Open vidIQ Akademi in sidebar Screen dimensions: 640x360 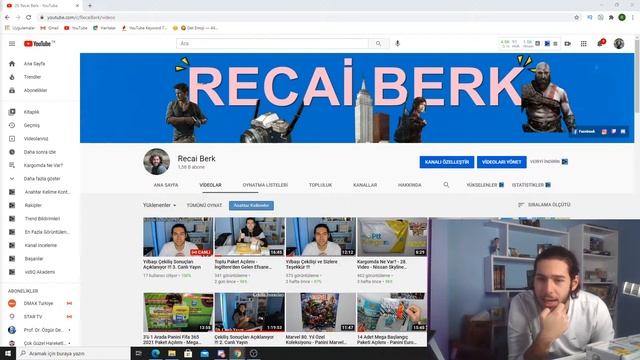coord(40,272)
